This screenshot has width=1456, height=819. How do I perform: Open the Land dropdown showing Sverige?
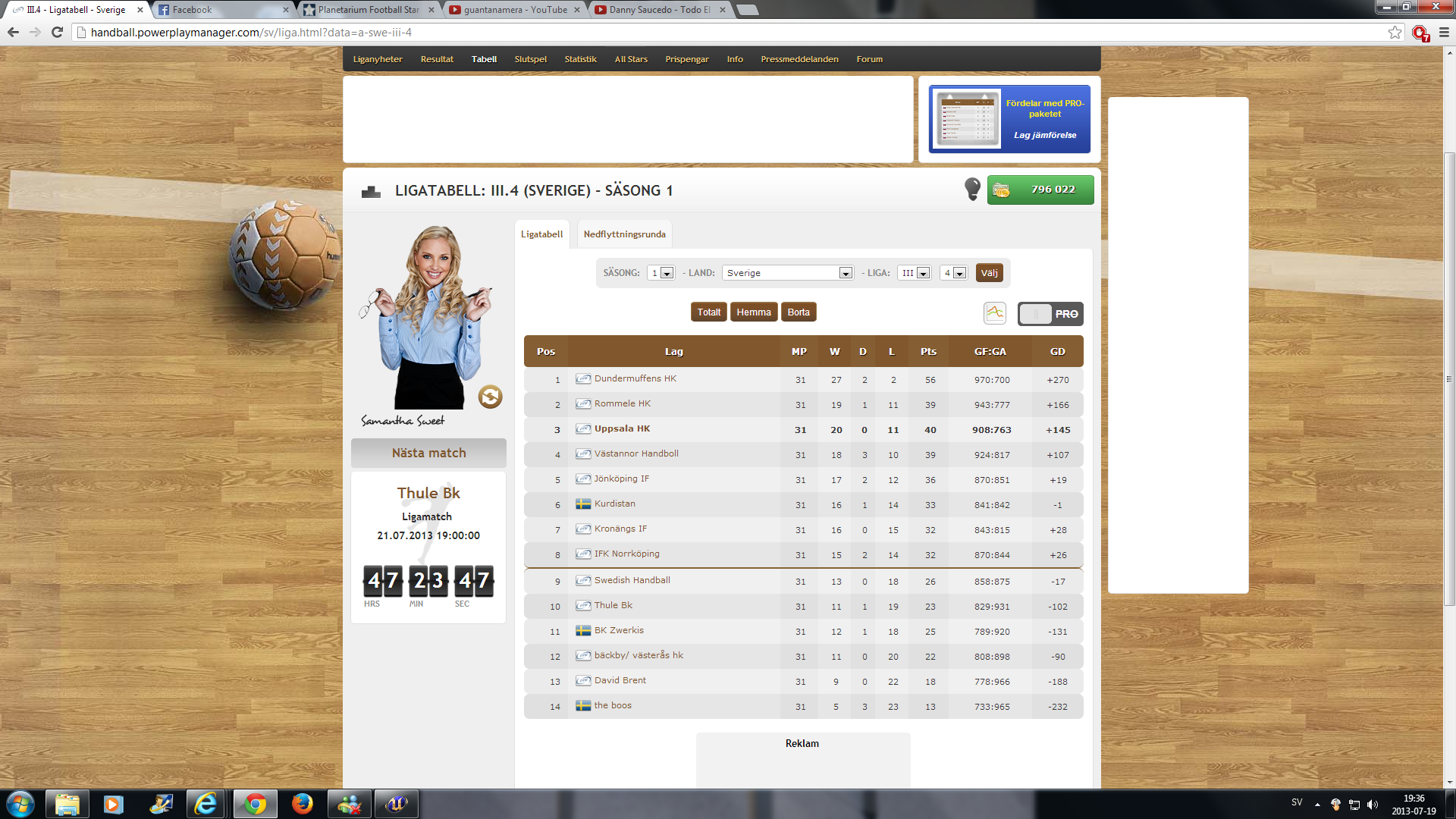(x=788, y=273)
